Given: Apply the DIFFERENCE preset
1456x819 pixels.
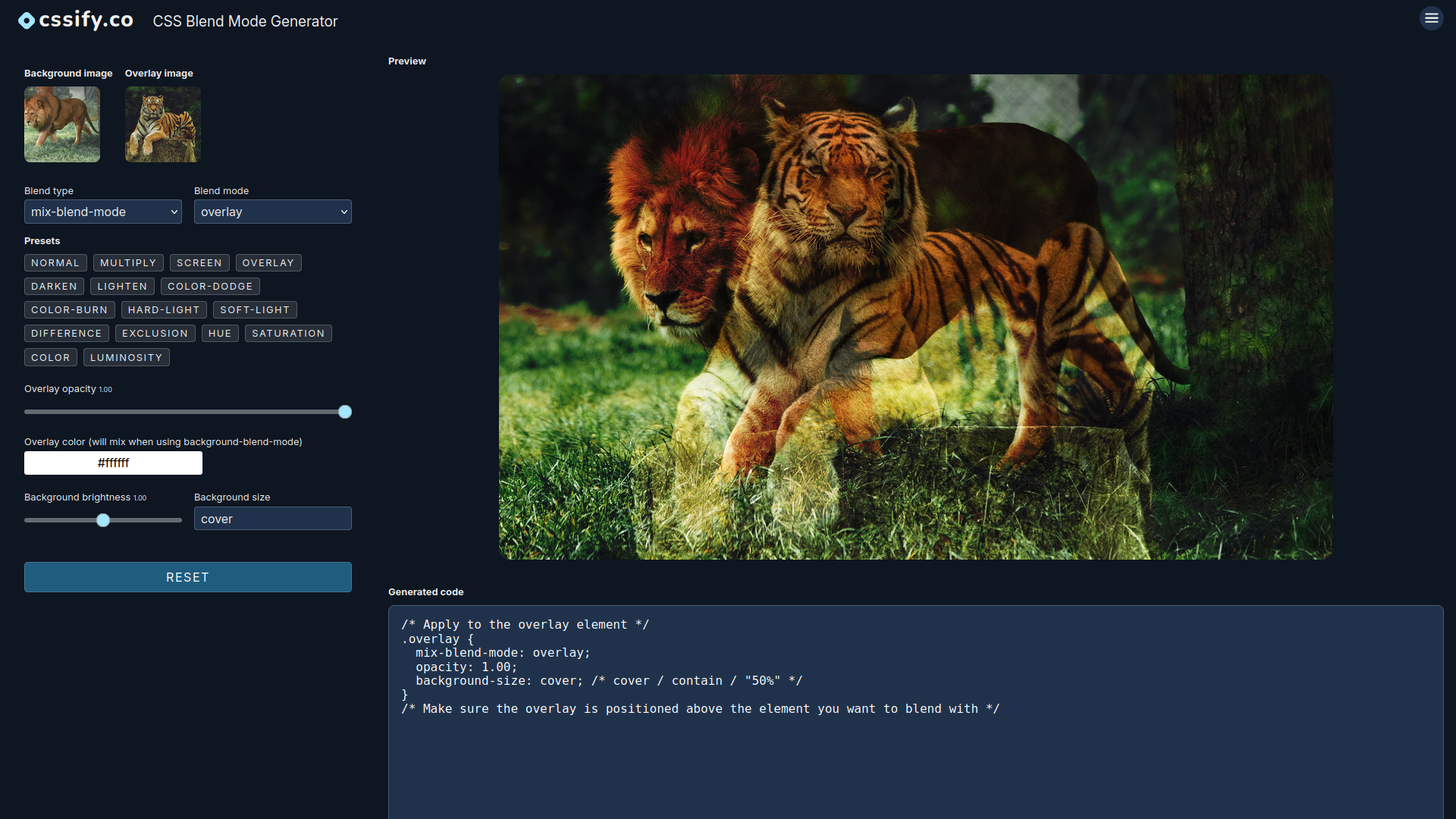Looking at the screenshot, I should 66,333.
